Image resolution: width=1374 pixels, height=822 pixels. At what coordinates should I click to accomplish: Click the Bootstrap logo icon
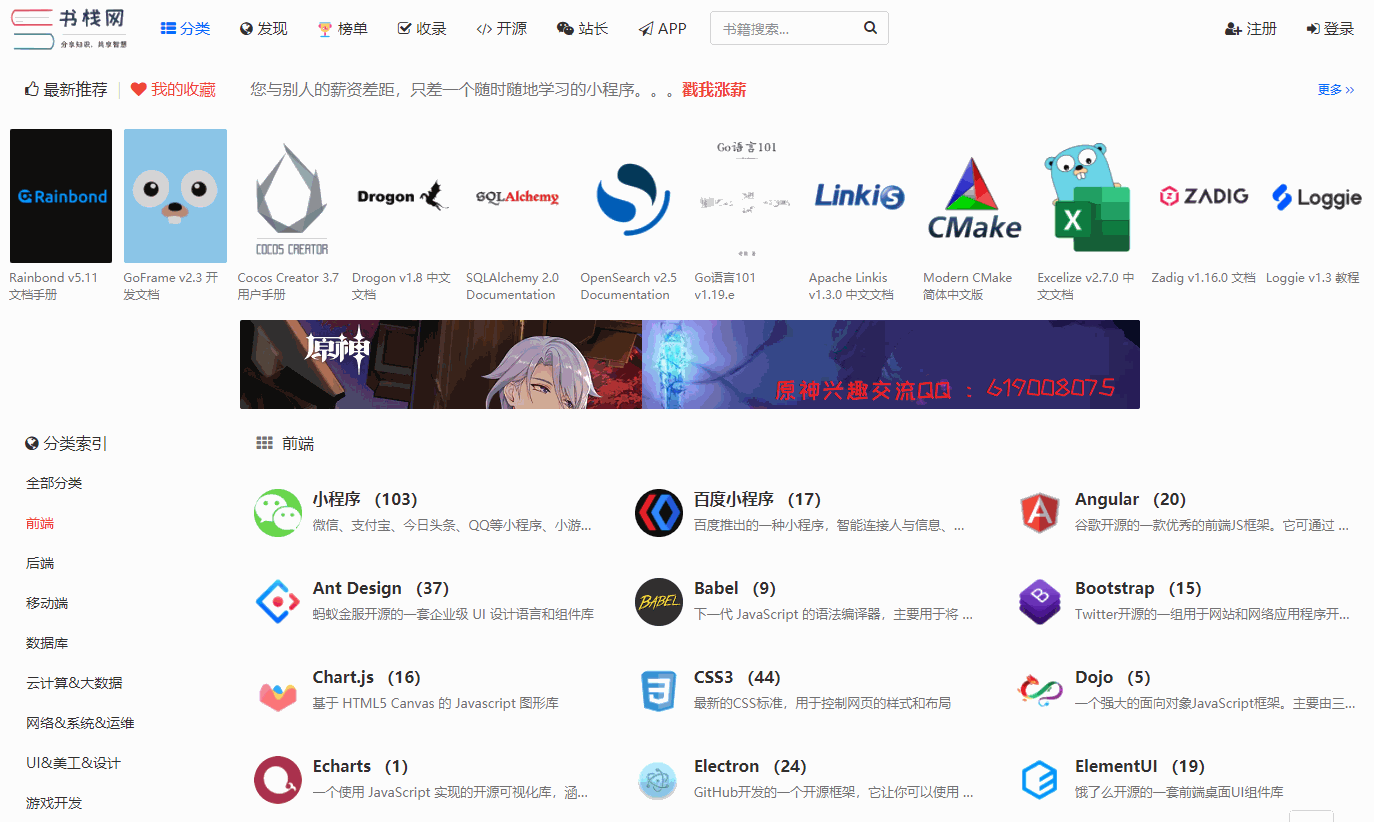[x=1039, y=601]
